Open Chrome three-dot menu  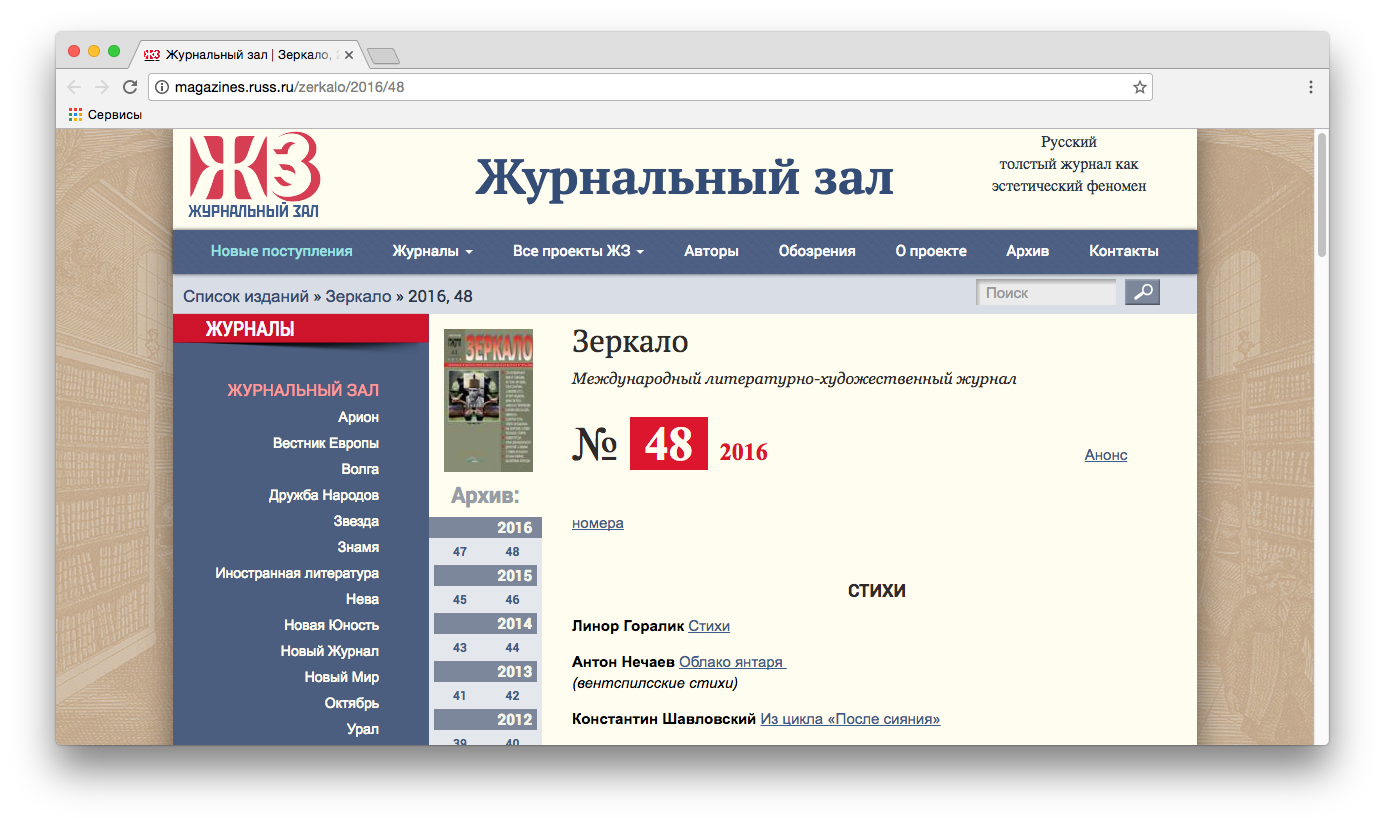pos(1310,87)
